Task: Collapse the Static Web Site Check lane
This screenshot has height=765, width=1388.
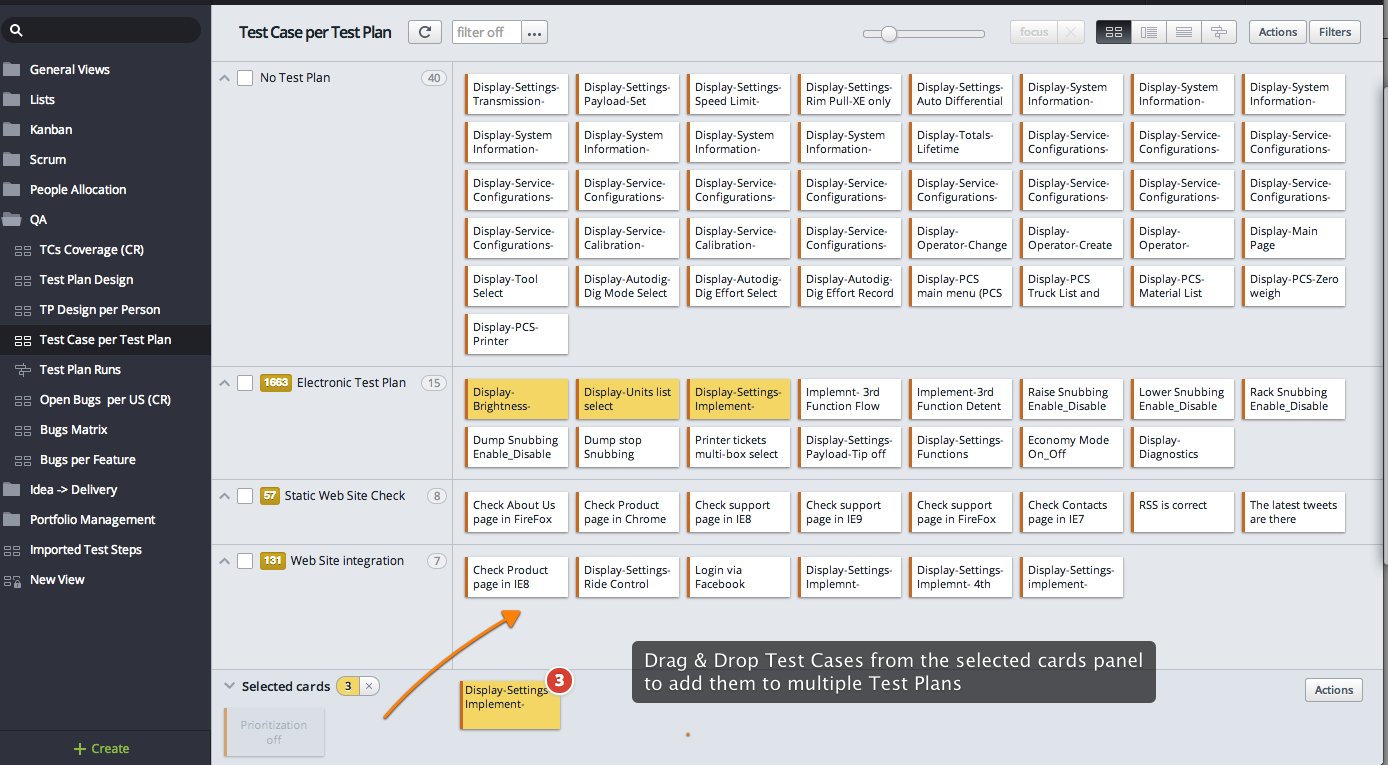Action: pos(224,495)
